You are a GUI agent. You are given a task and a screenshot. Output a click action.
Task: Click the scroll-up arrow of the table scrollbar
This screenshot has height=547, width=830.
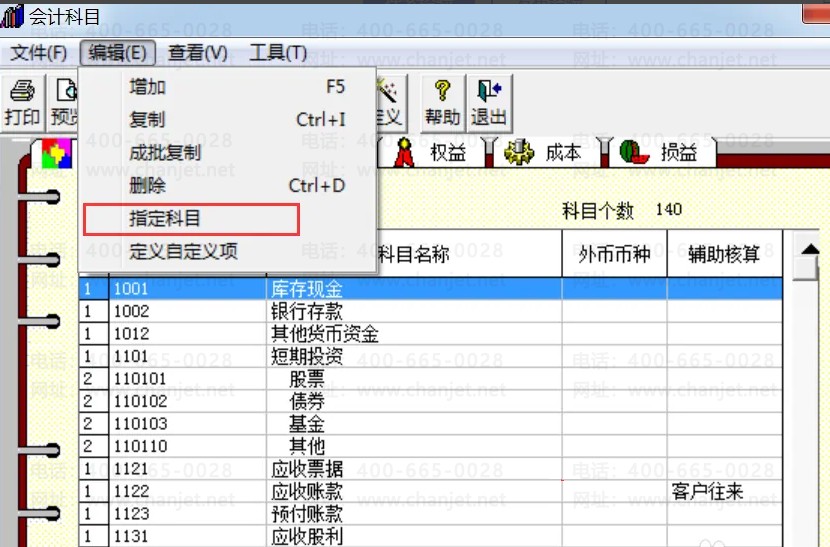(x=806, y=244)
